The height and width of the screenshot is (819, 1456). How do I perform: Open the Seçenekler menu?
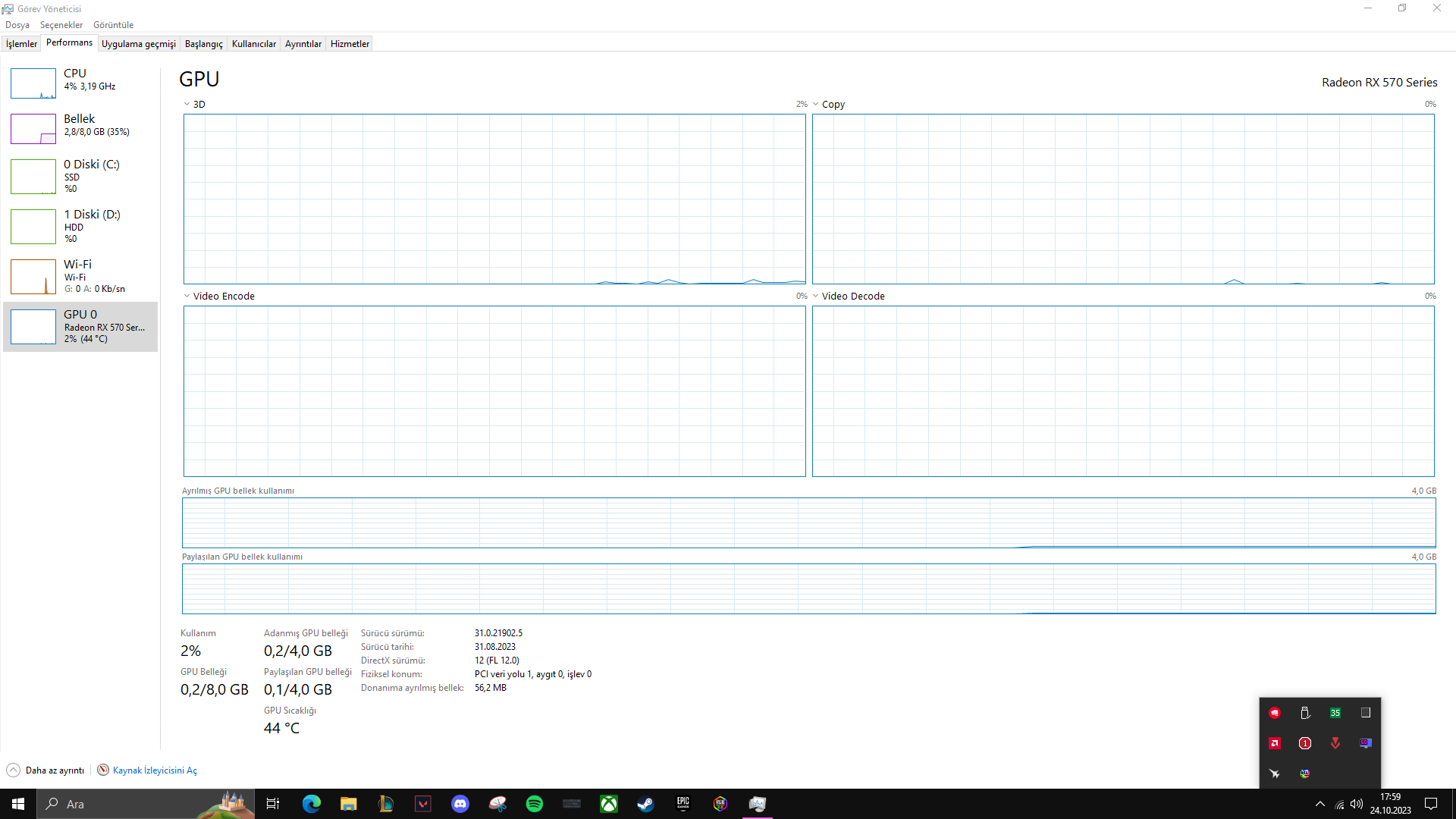61,25
